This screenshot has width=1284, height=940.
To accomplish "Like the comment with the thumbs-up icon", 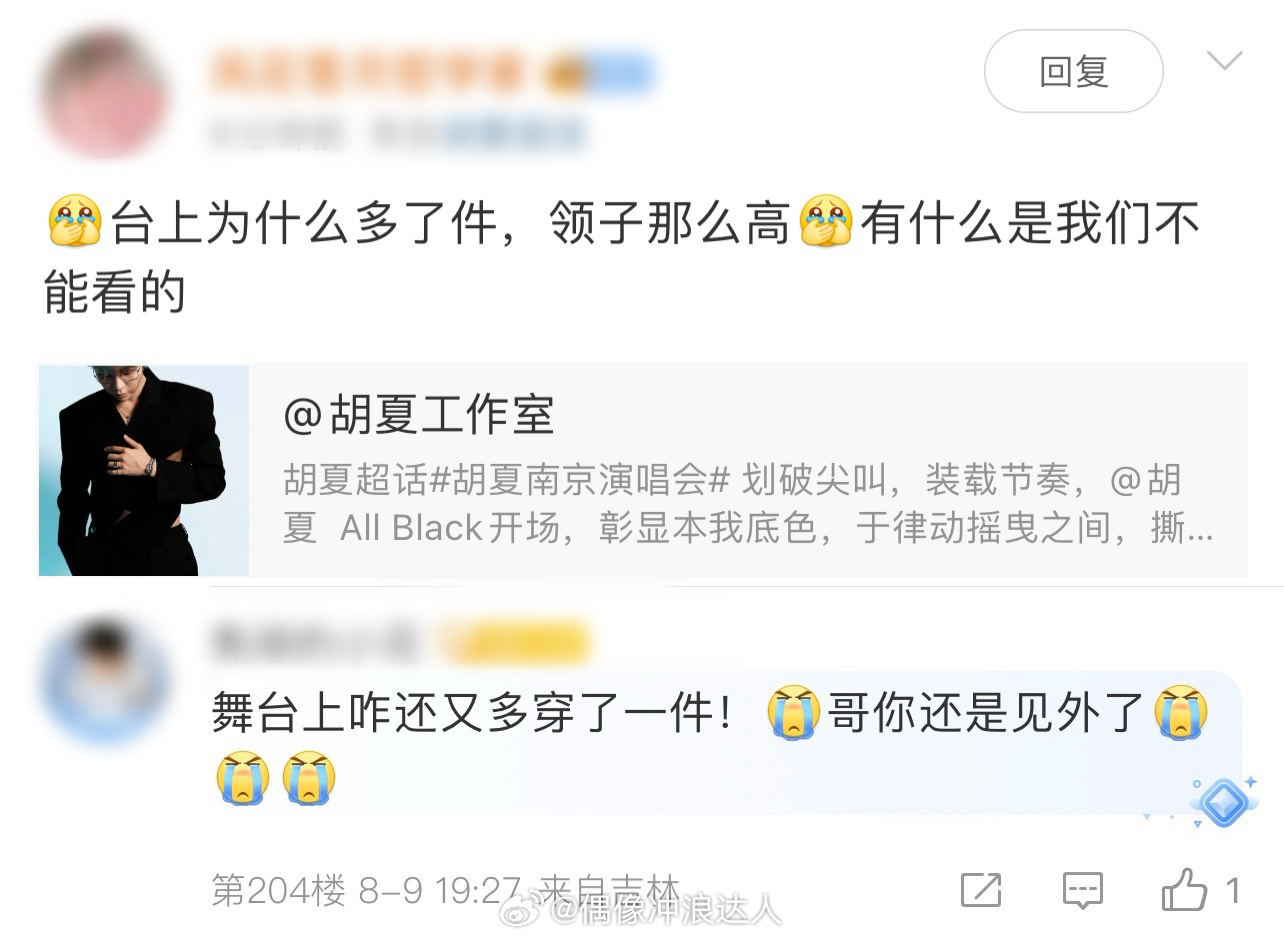I will [1185, 889].
